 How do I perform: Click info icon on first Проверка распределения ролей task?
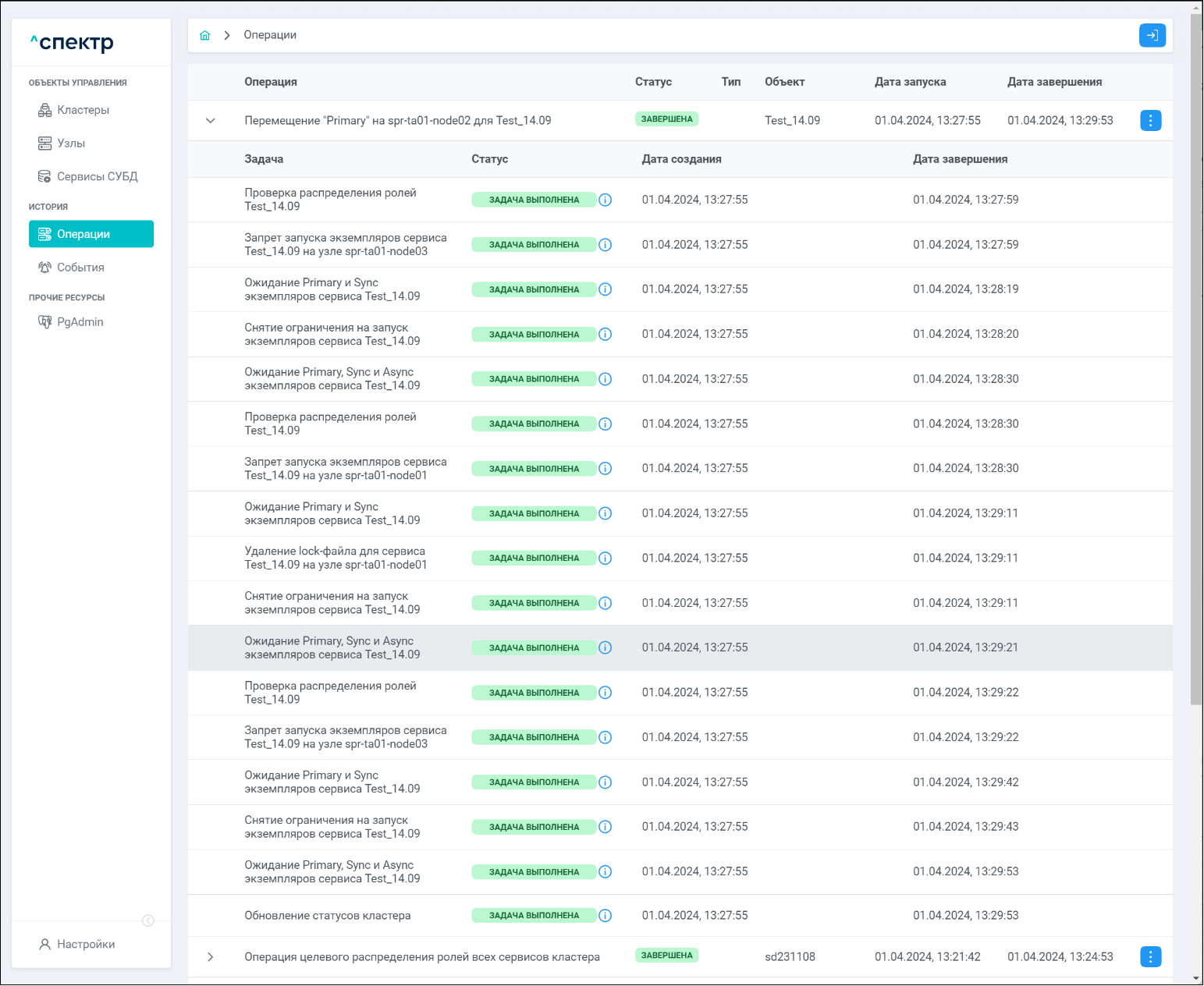coord(605,200)
